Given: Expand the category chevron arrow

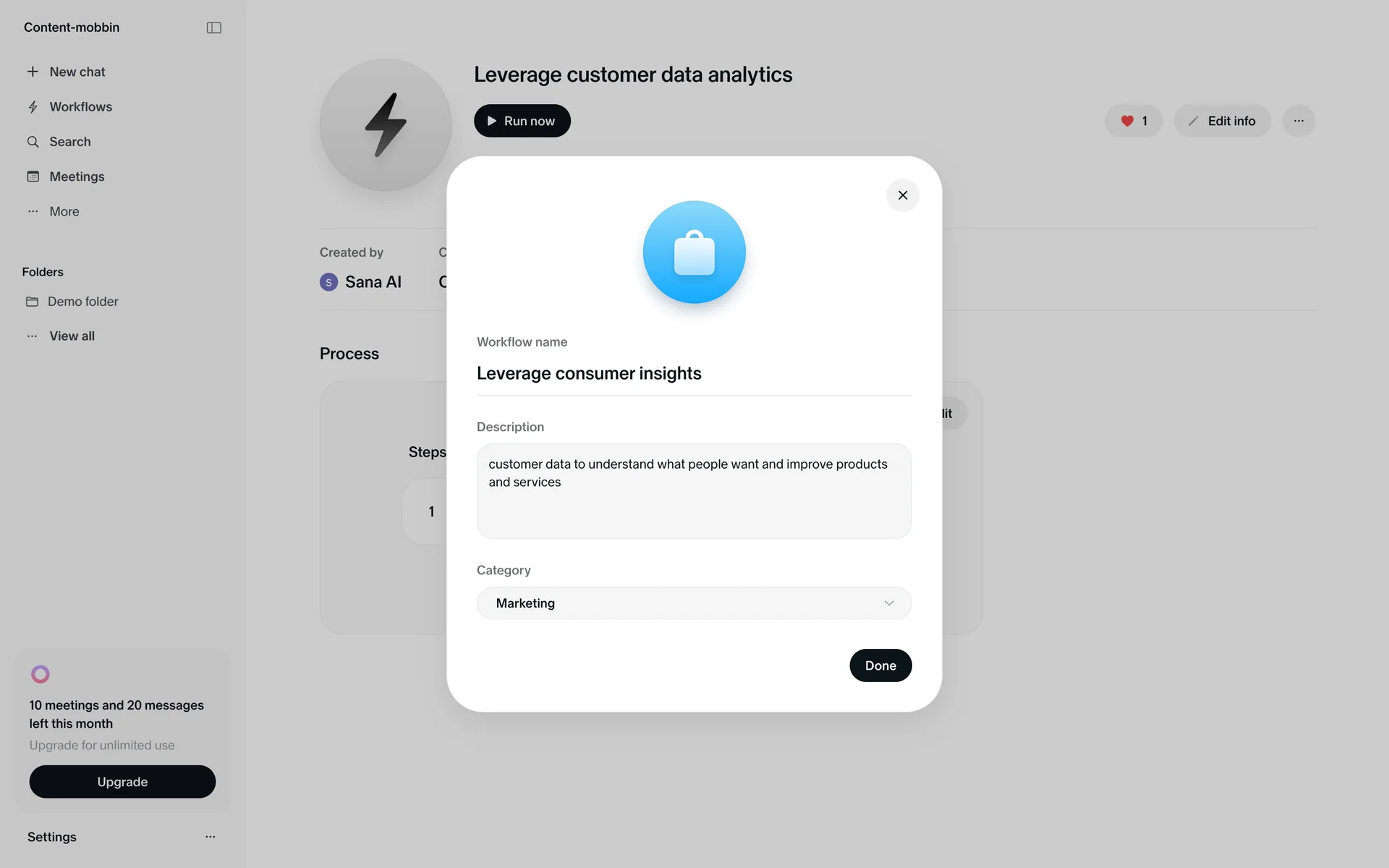Looking at the screenshot, I should pyautogui.click(x=888, y=603).
